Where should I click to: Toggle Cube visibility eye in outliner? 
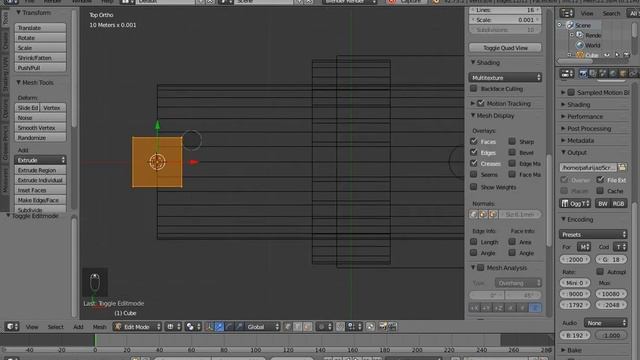(607, 55)
